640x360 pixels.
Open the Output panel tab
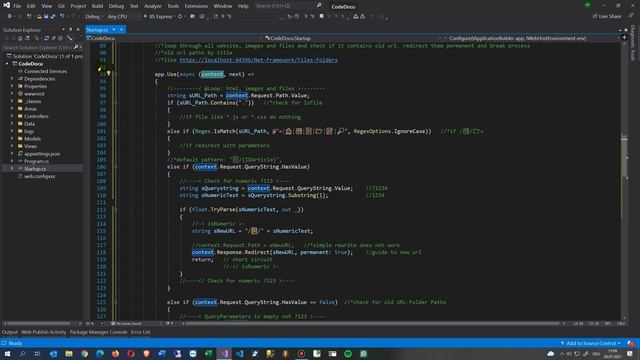coord(9,332)
